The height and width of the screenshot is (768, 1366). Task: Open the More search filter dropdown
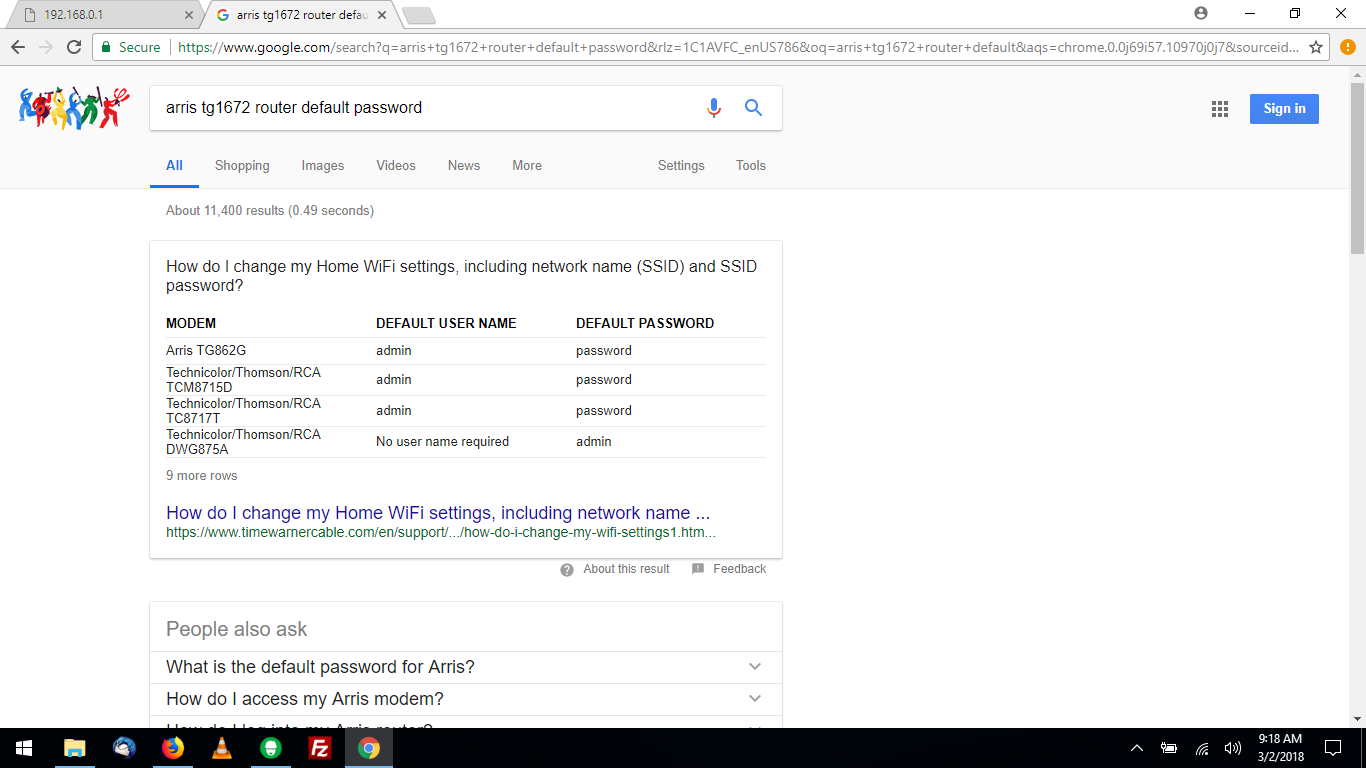point(527,166)
